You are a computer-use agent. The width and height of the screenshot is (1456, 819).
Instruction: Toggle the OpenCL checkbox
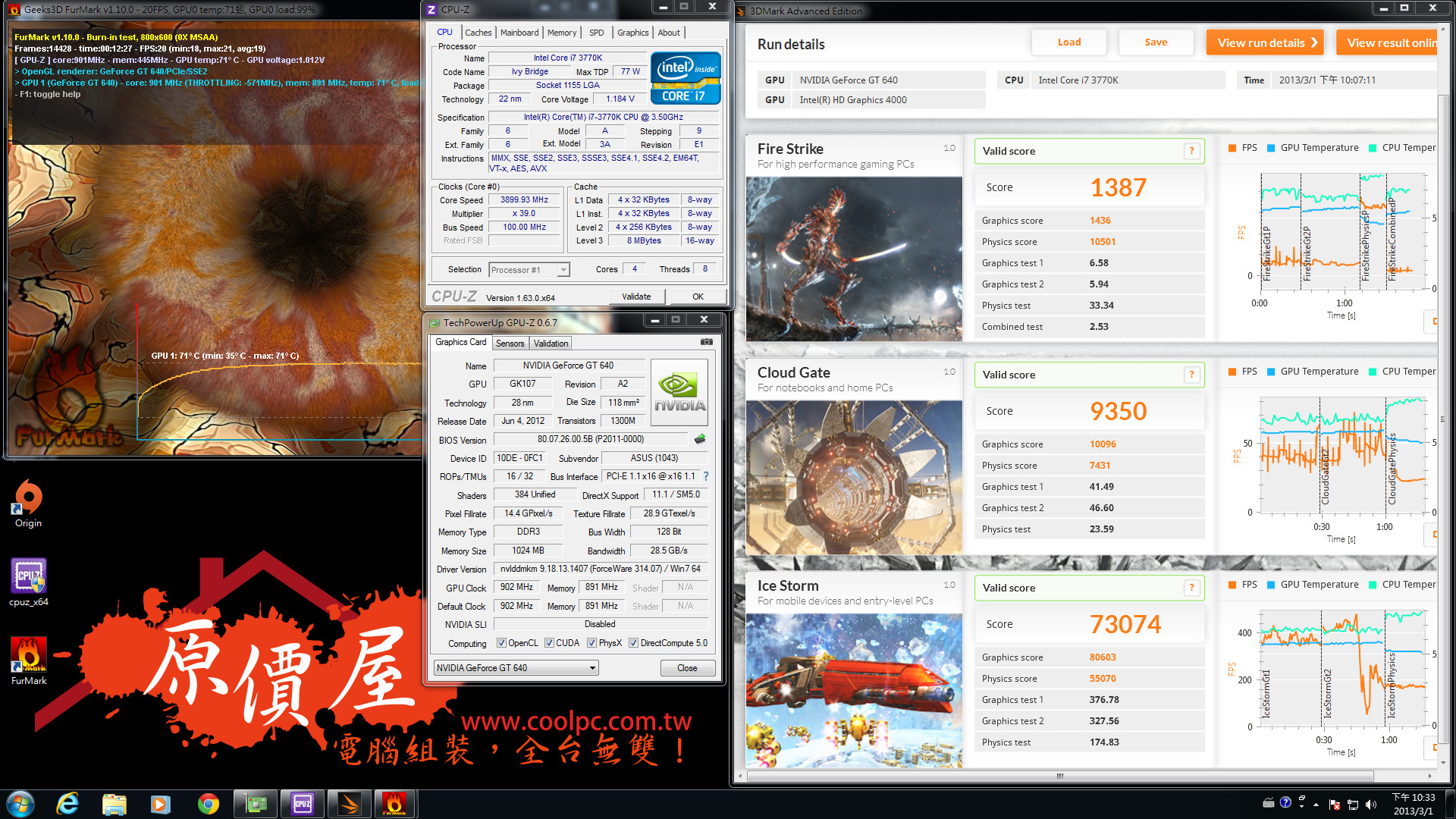coord(501,643)
